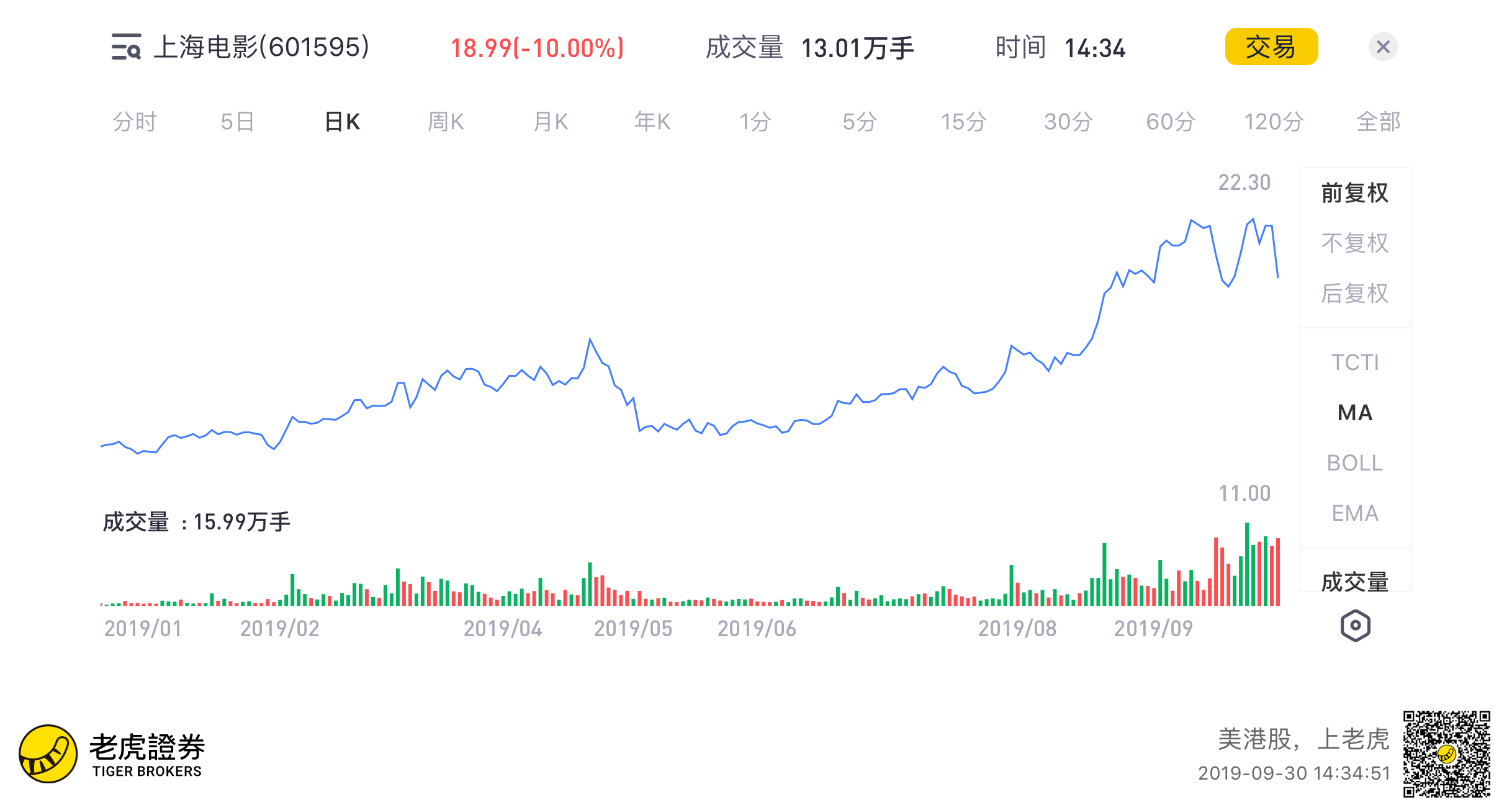Enable the 后复权 backward adjustment option
The width and height of the screenshot is (1512, 810).
point(1354,294)
